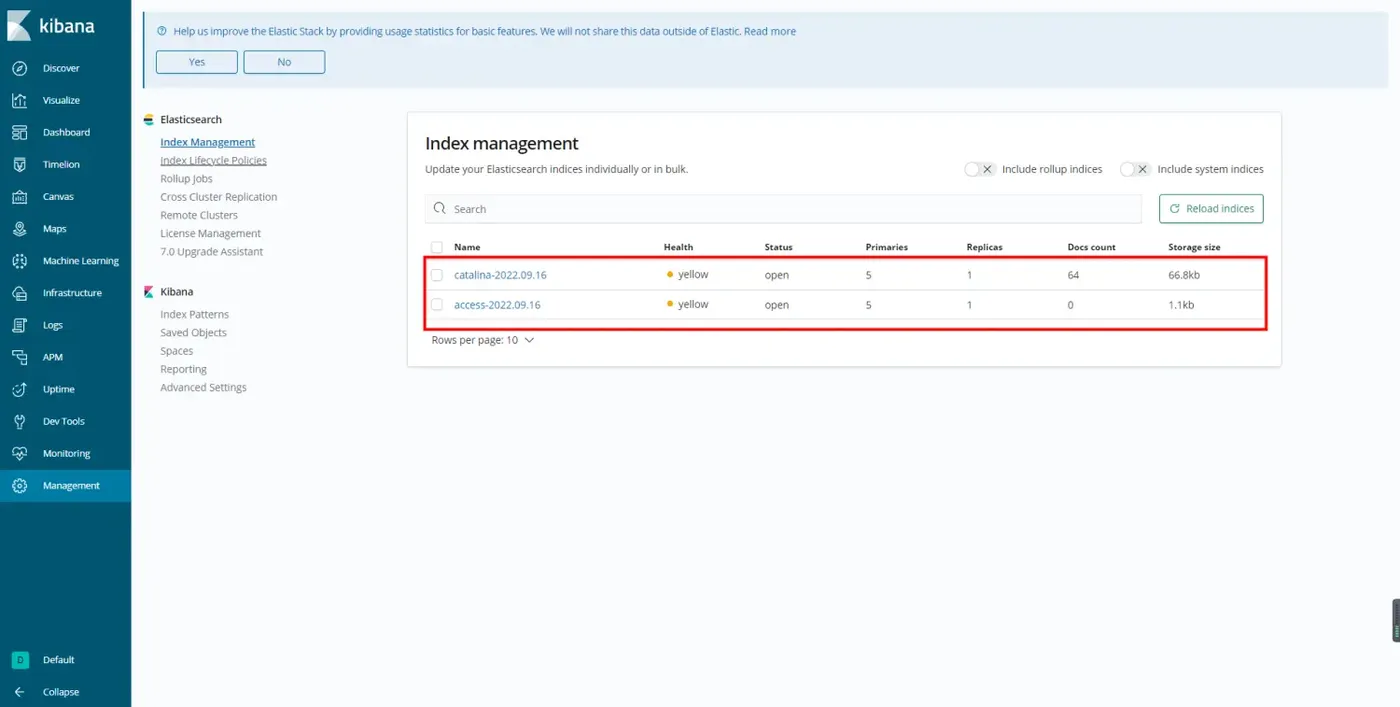Open Logs via its sidebar icon
This screenshot has width=1400, height=707.
19,325
